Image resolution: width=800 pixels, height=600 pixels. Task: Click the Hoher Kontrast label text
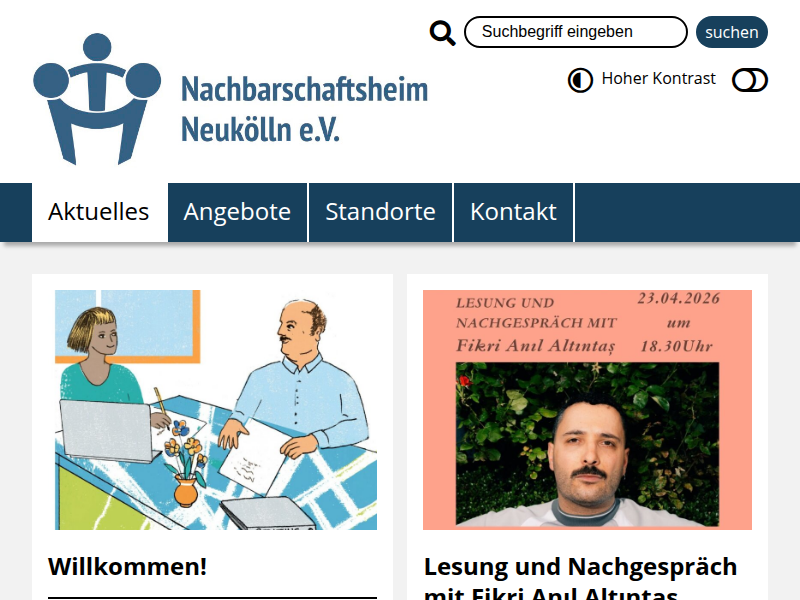tap(658, 79)
